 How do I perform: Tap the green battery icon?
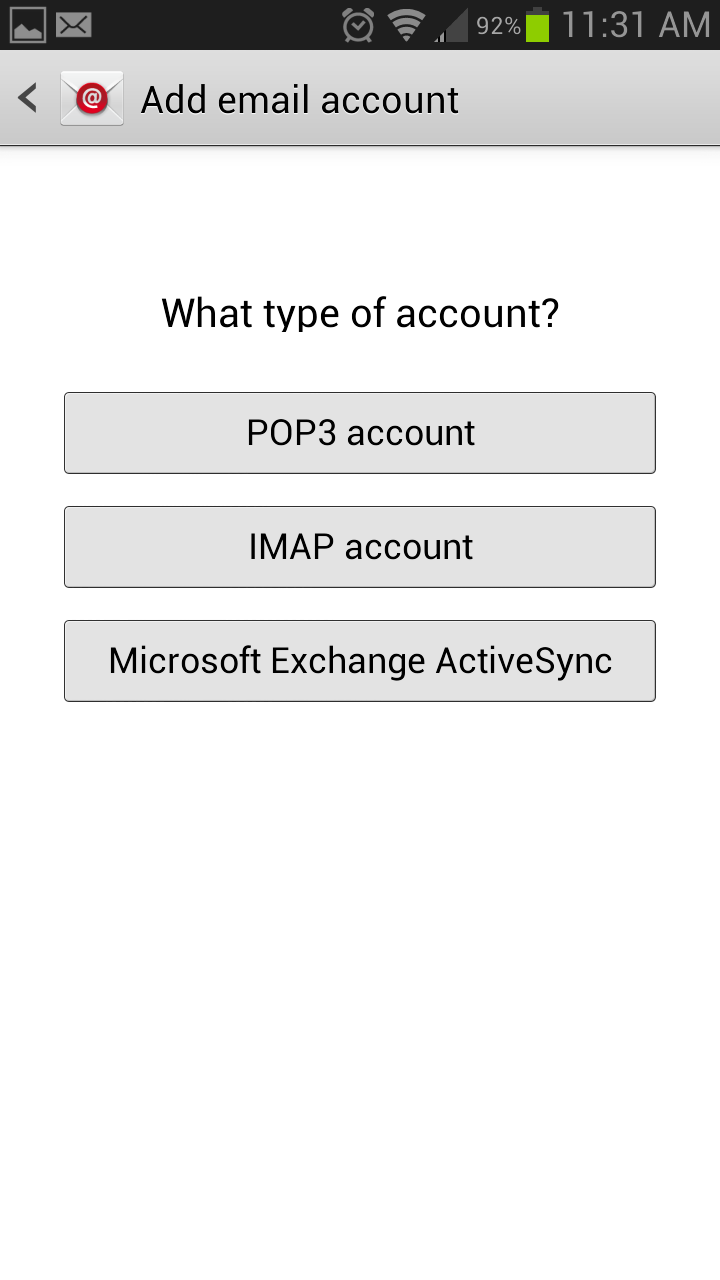coord(538,25)
